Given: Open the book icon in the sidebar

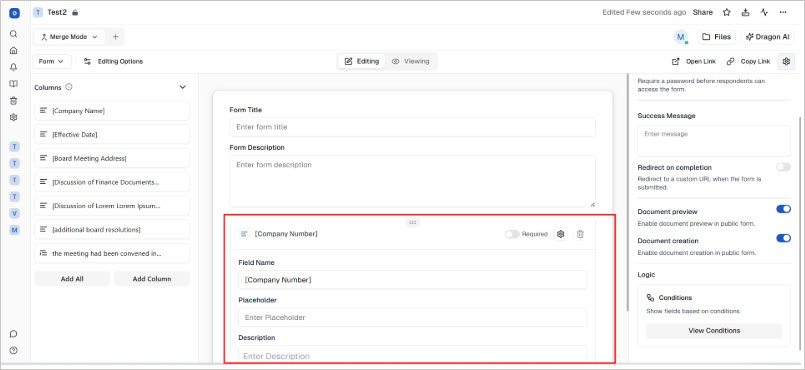Looking at the screenshot, I should pos(14,84).
